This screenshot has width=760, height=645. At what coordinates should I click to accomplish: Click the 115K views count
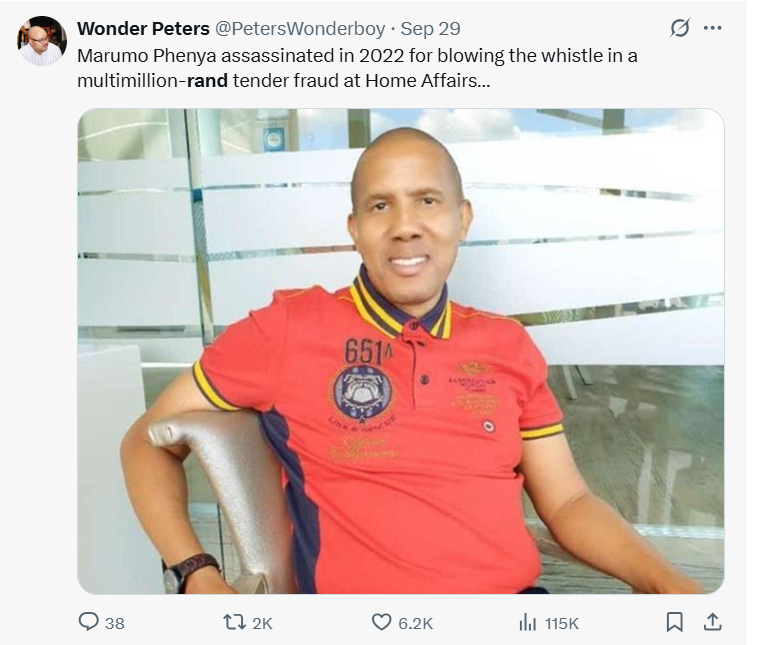pos(562,623)
